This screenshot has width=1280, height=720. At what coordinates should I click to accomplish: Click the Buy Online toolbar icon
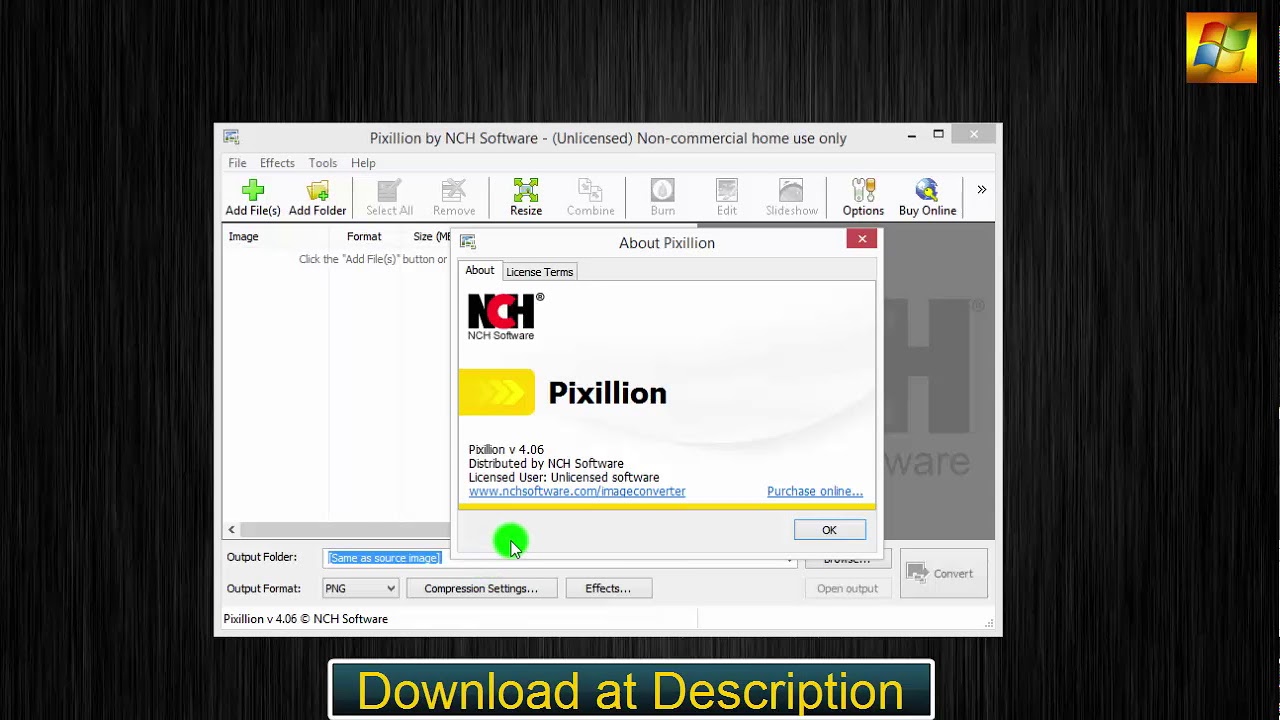927,197
